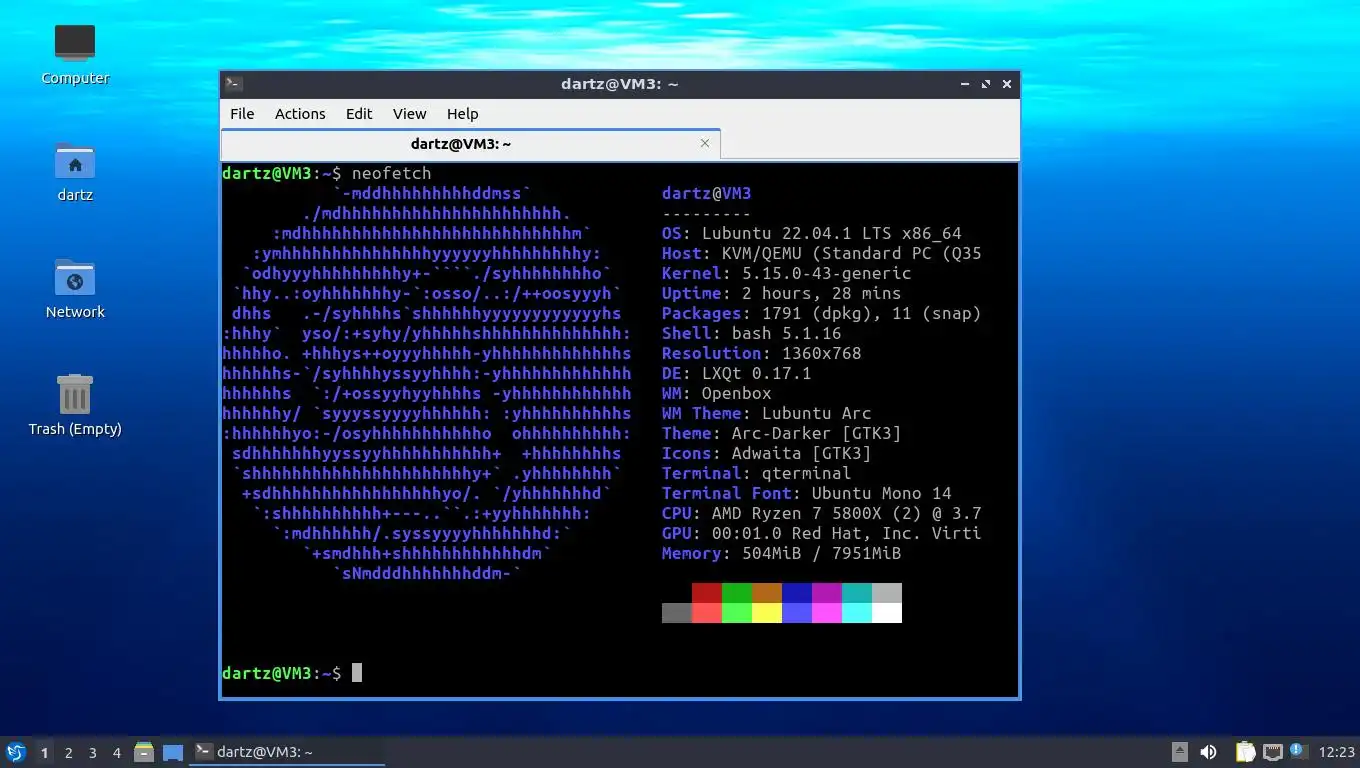
Task: Switch to workspace 2
Action: point(68,752)
